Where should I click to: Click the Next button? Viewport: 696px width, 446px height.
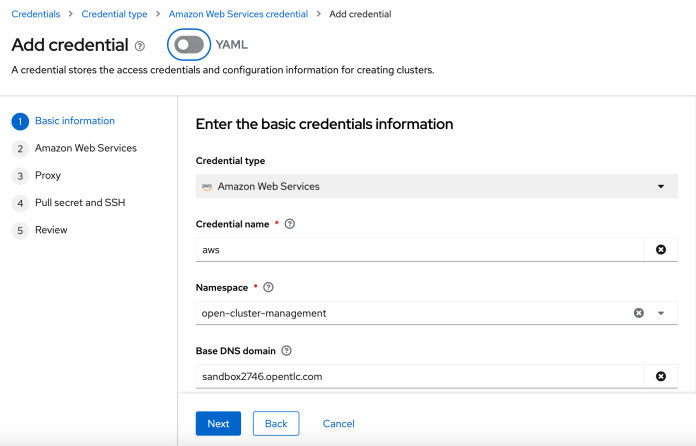[218, 423]
